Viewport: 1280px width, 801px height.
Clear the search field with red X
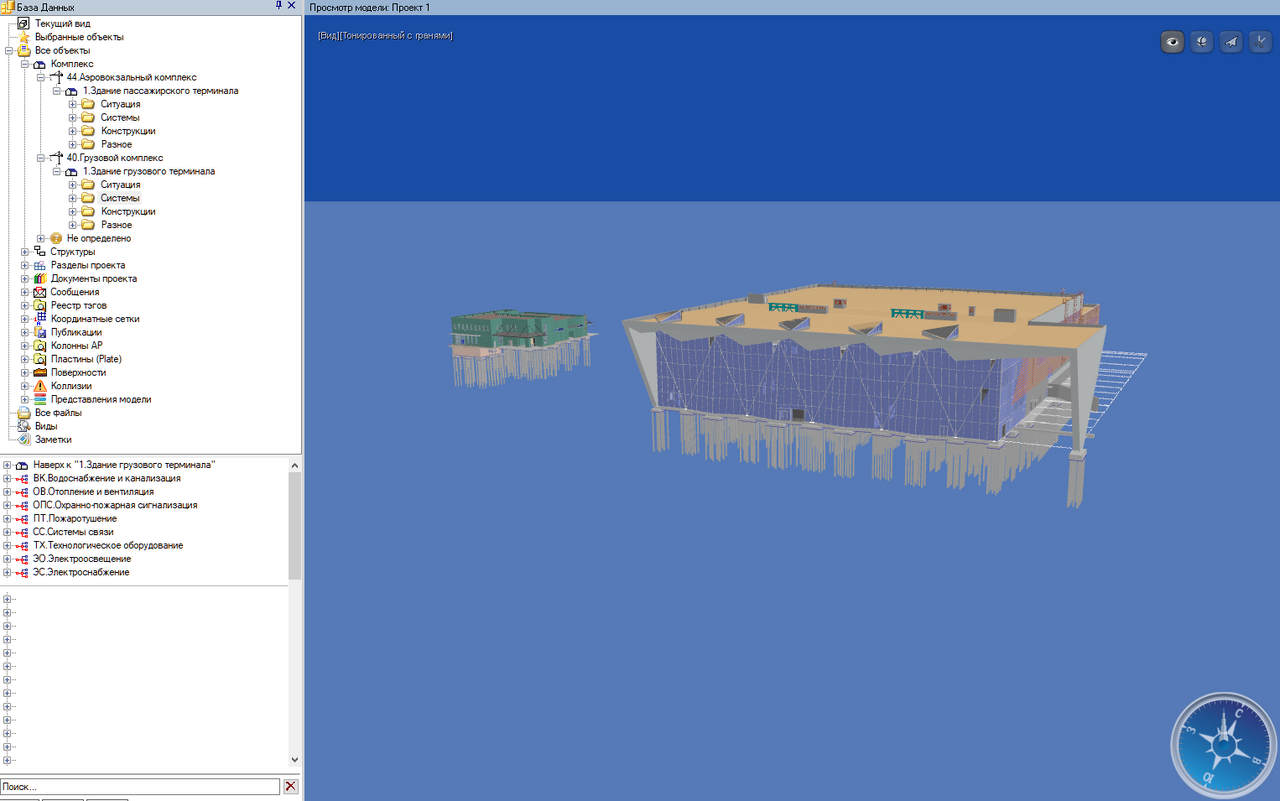291,787
